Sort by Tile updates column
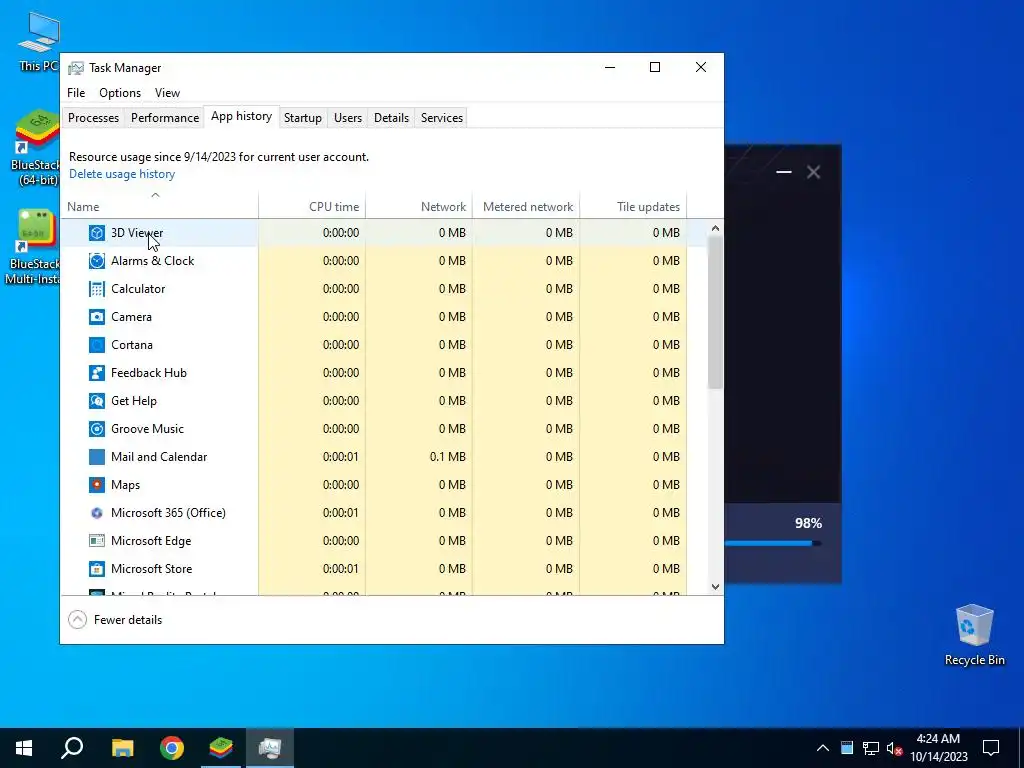 pyautogui.click(x=633, y=206)
